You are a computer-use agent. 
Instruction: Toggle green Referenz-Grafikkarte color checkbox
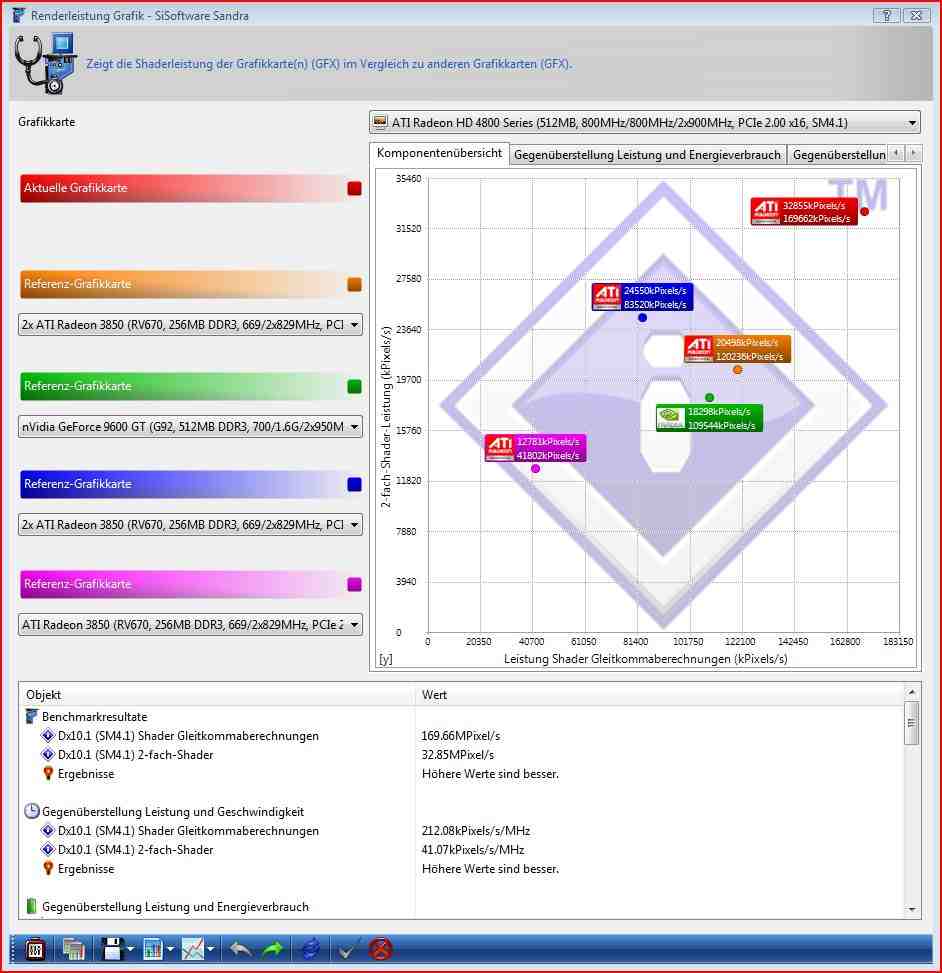coord(354,387)
